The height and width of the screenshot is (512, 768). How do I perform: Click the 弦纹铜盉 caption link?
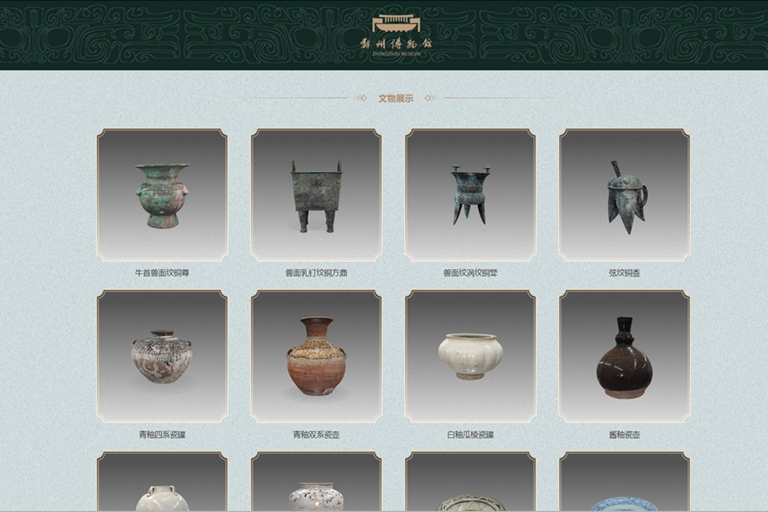click(624, 273)
